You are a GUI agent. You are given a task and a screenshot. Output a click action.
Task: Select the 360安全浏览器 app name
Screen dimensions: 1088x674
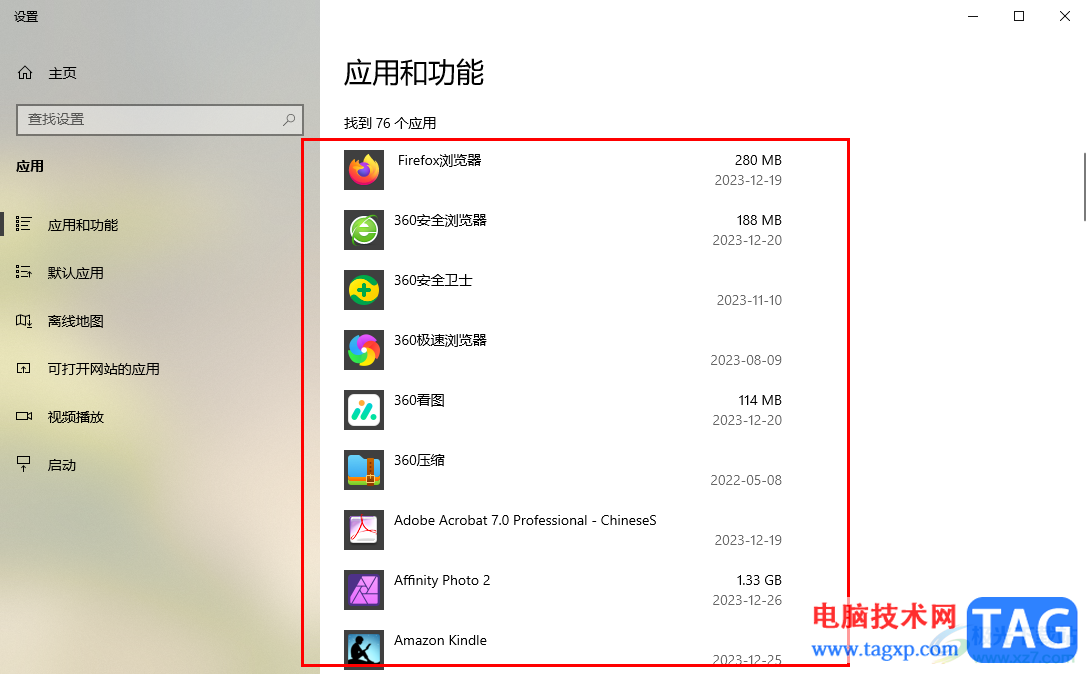coord(440,220)
